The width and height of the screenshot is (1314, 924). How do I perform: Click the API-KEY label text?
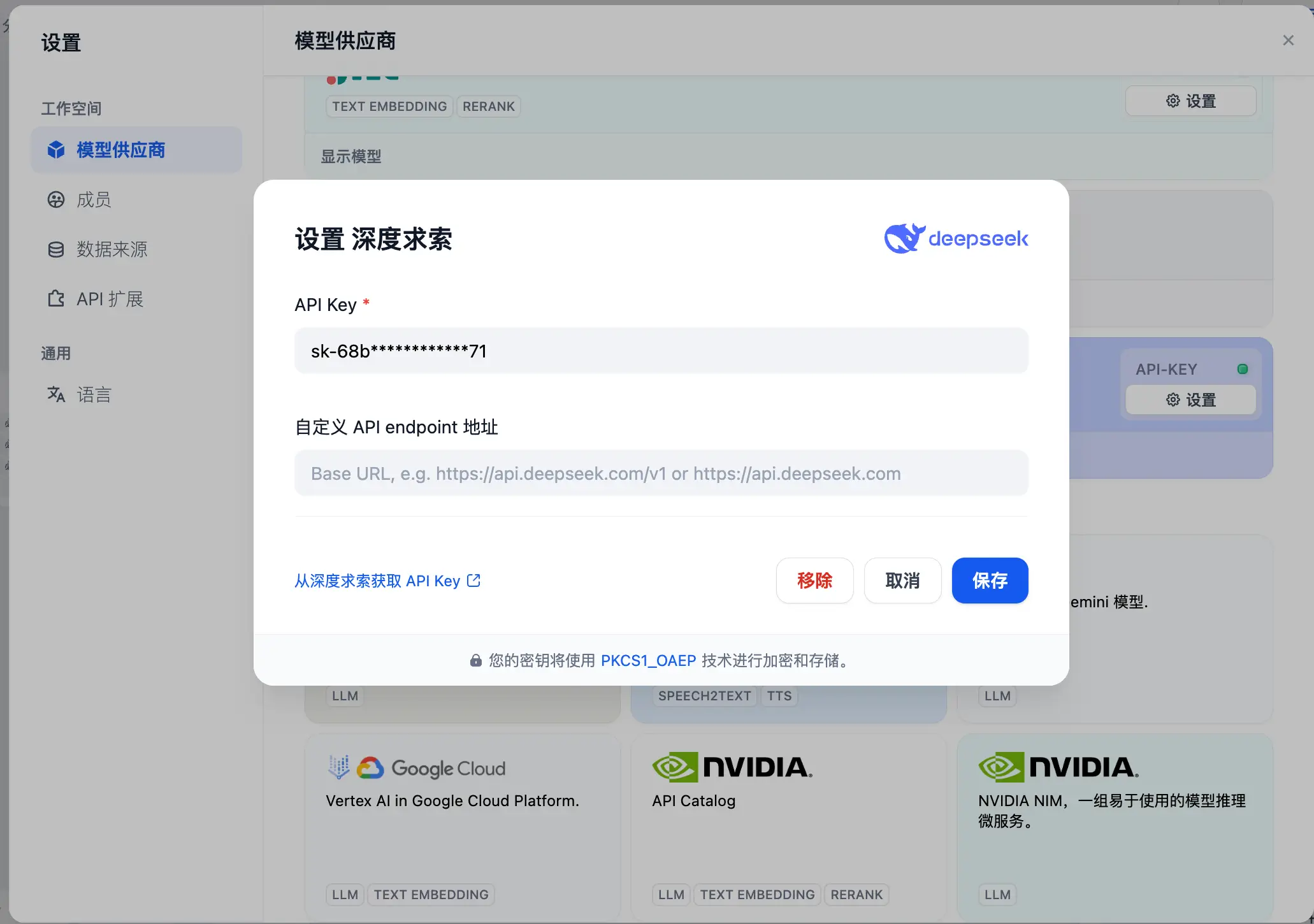[1166, 369]
